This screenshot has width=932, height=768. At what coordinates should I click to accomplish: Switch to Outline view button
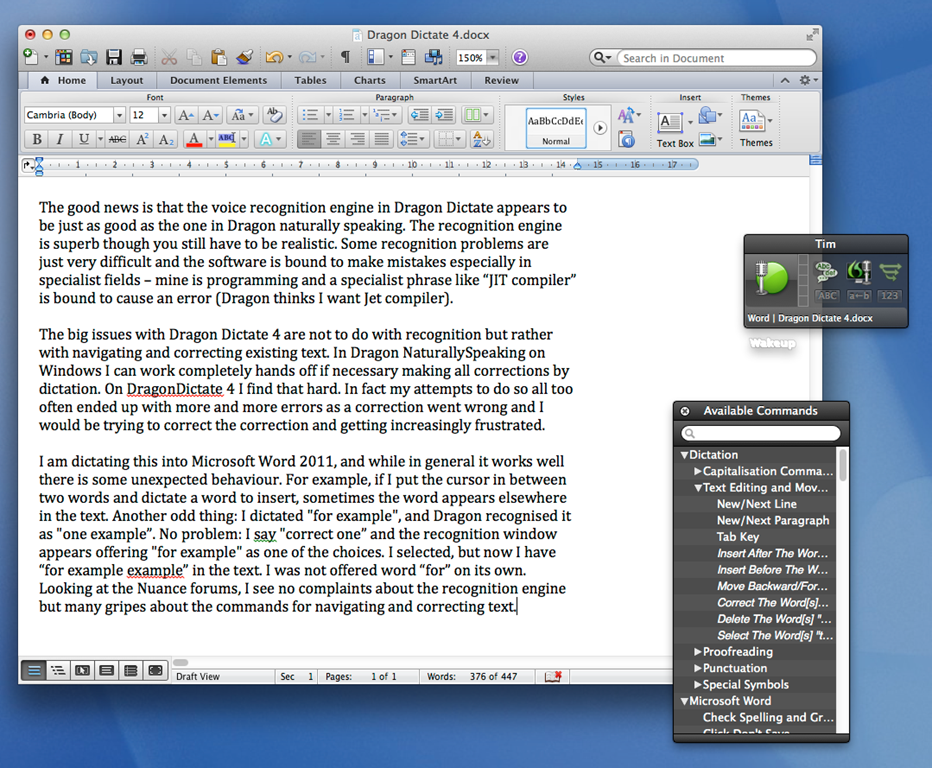click(x=58, y=671)
